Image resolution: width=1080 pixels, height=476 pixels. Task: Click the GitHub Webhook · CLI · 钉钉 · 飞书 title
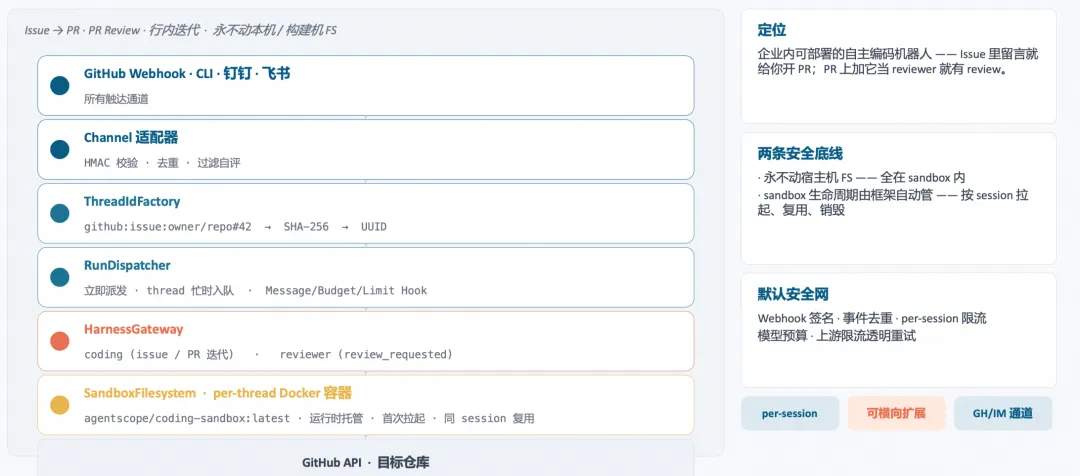coord(187,73)
